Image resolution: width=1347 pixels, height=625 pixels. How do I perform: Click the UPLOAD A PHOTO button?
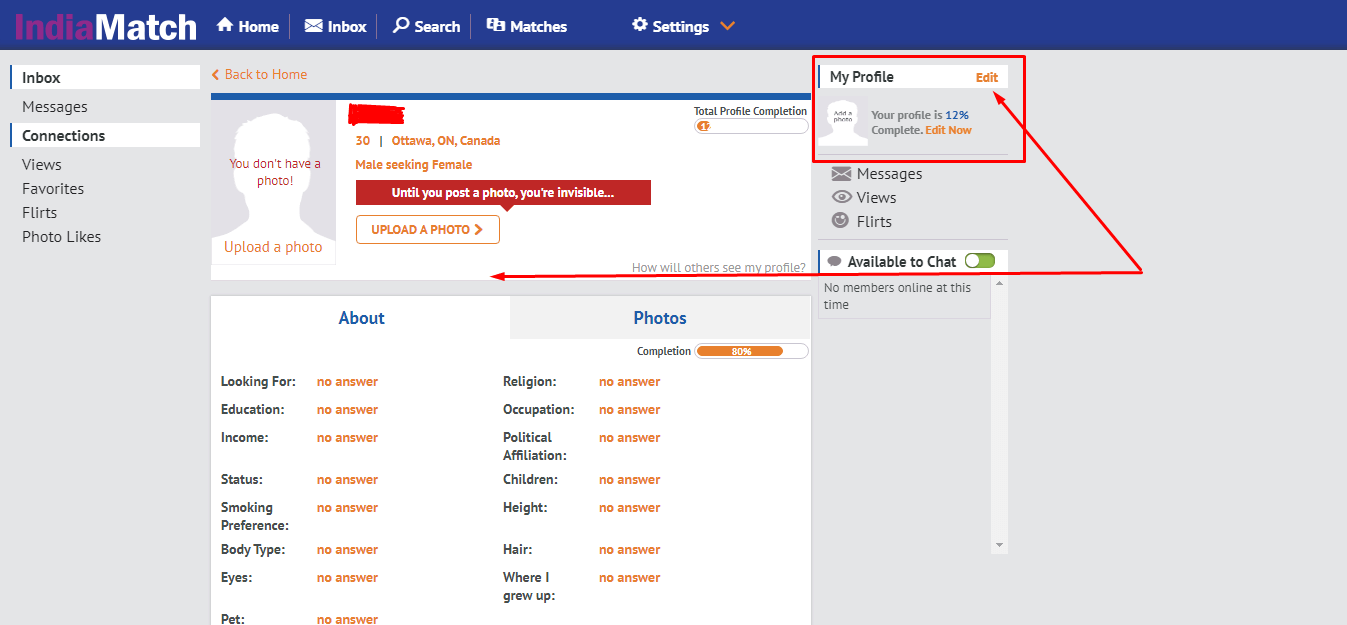pos(428,229)
